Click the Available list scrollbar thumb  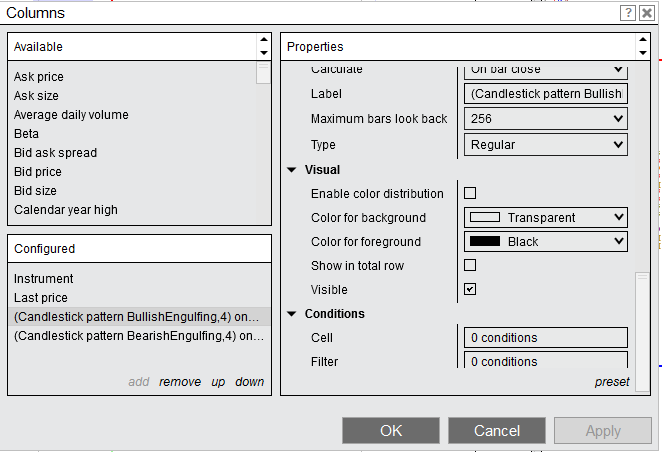pos(263,73)
